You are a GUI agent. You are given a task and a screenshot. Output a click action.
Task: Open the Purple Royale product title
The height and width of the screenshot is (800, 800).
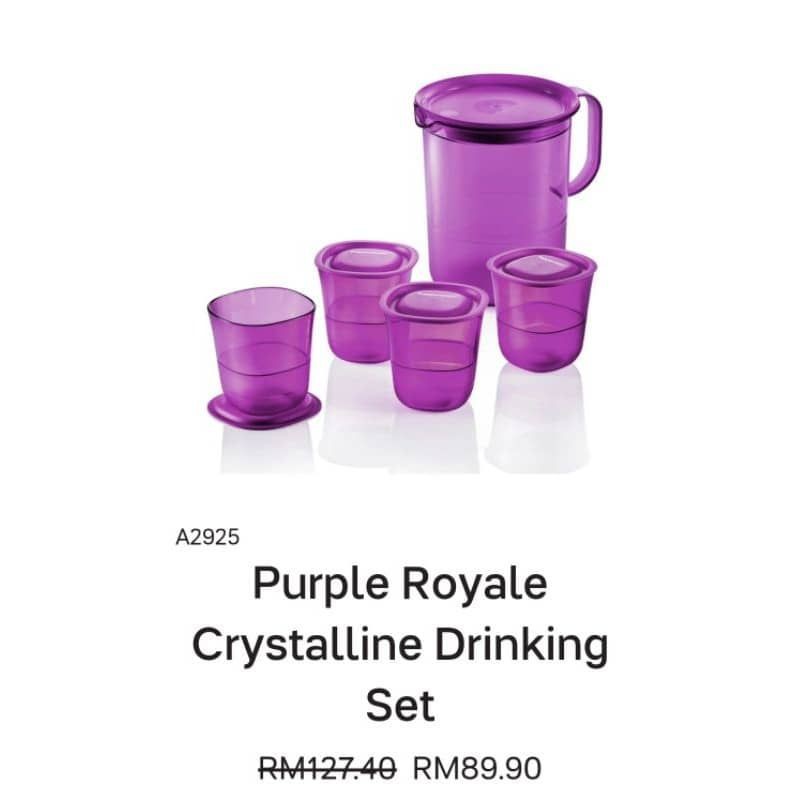(x=400, y=644)
